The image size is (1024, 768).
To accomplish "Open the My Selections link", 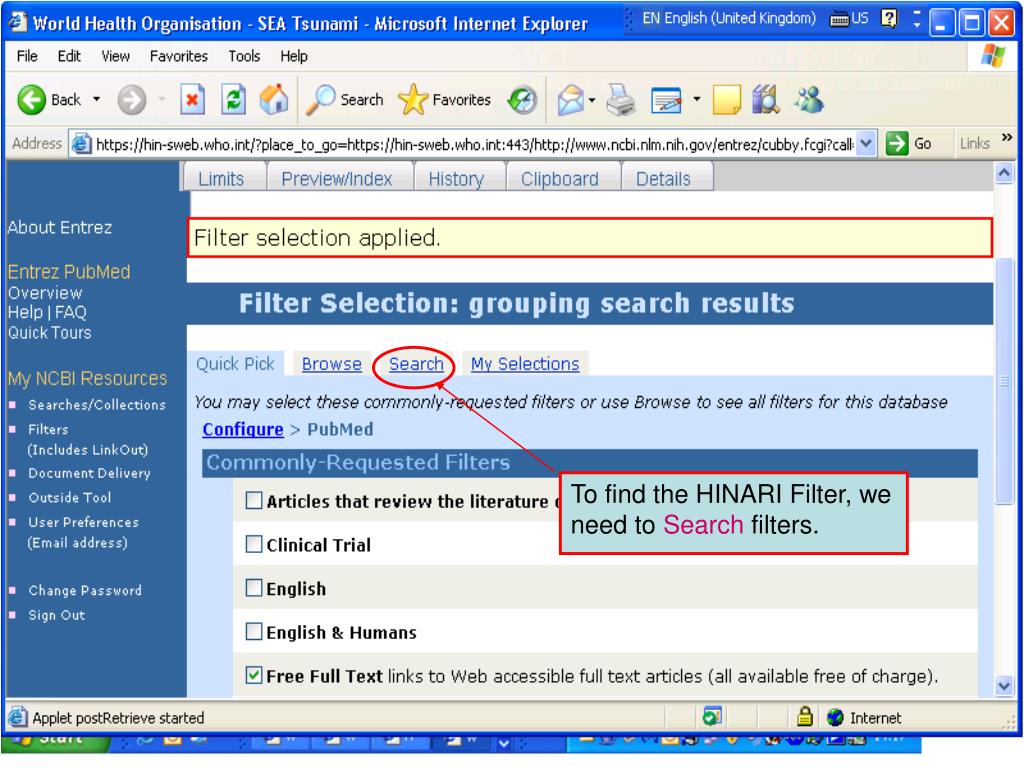I will (x=525, y=364).
